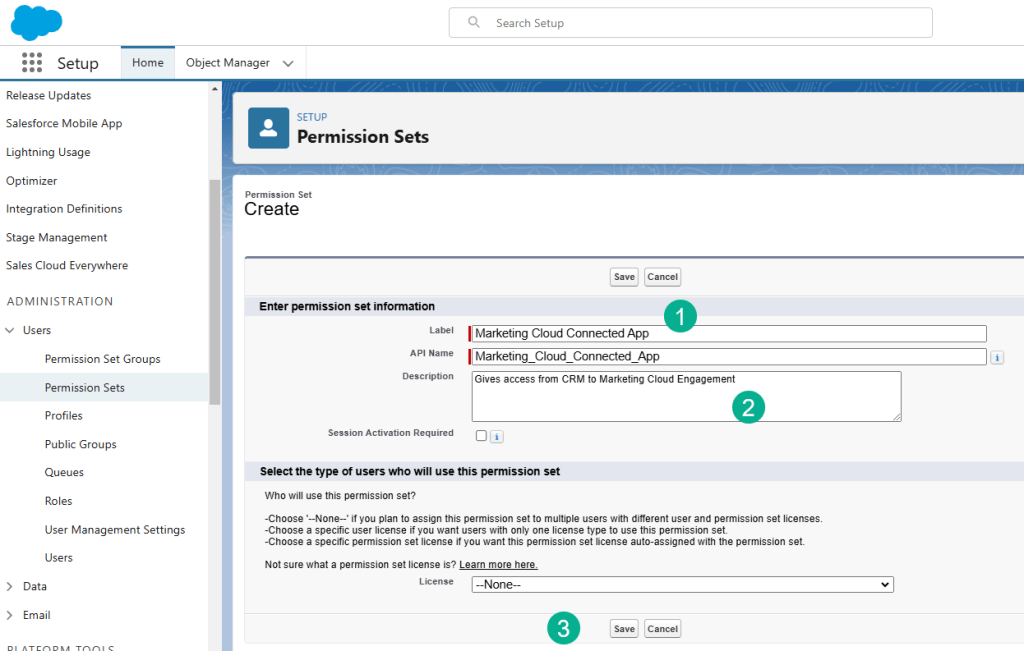Select Profiles in the sidebar
The width and height of the screenshot is (1024, 651).
click(64, 415)
